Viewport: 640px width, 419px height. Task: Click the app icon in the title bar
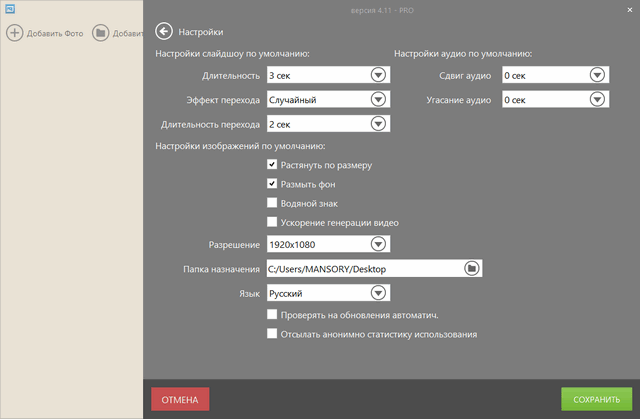pyautogui.click(x=8, y=8)
